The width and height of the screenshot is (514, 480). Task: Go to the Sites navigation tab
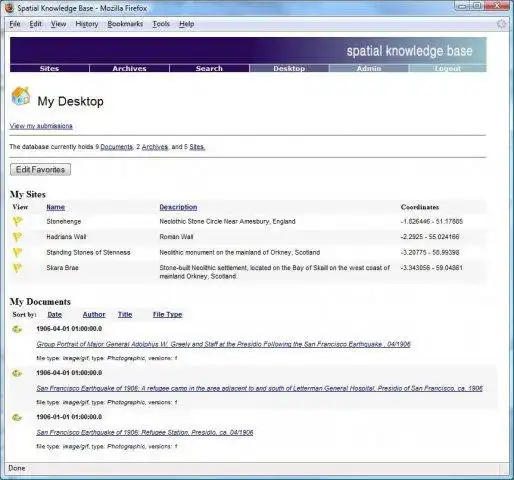click(x=49, y=68)
